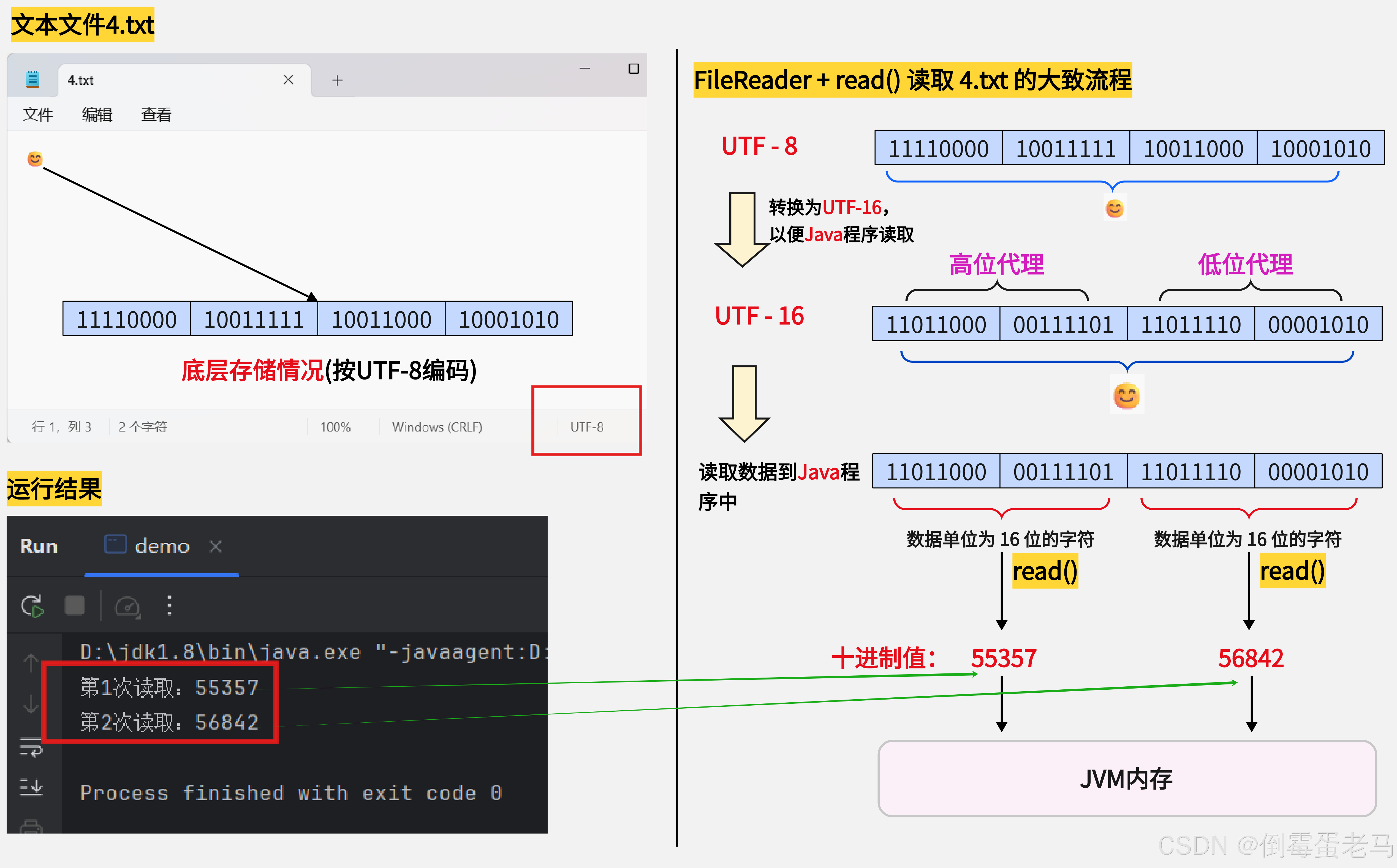
Task: Click the profiler speedometer icon
Action: pyautogui.click(x=127, y=606)
